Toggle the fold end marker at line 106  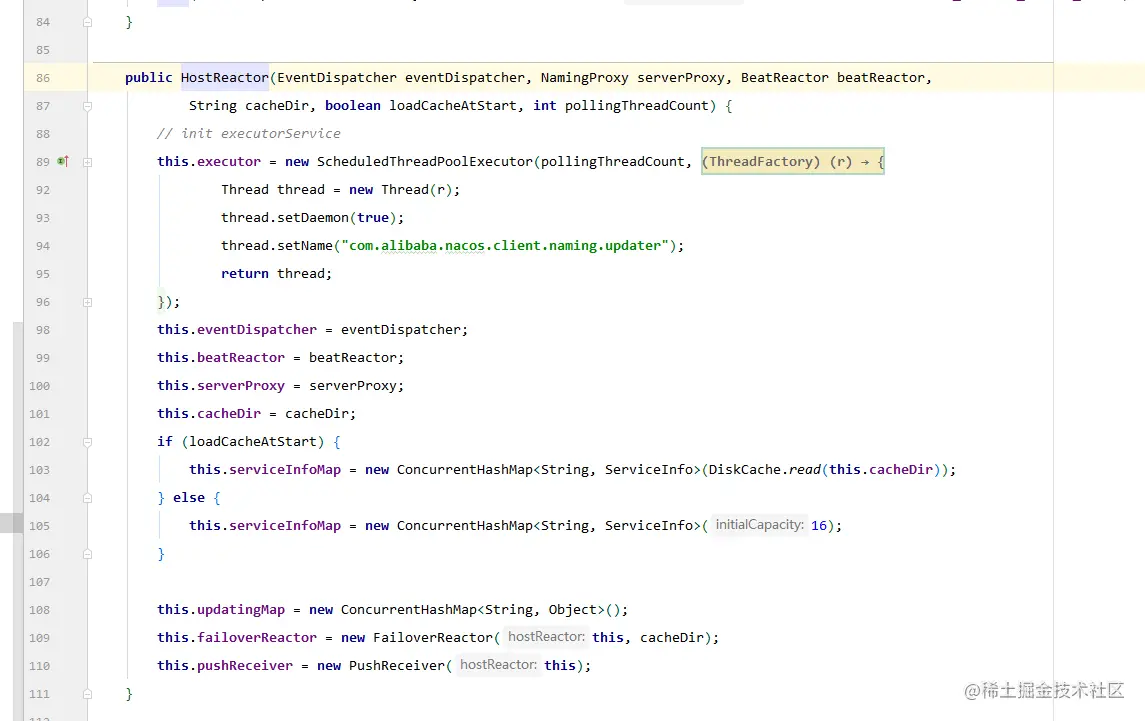(88, 554)
